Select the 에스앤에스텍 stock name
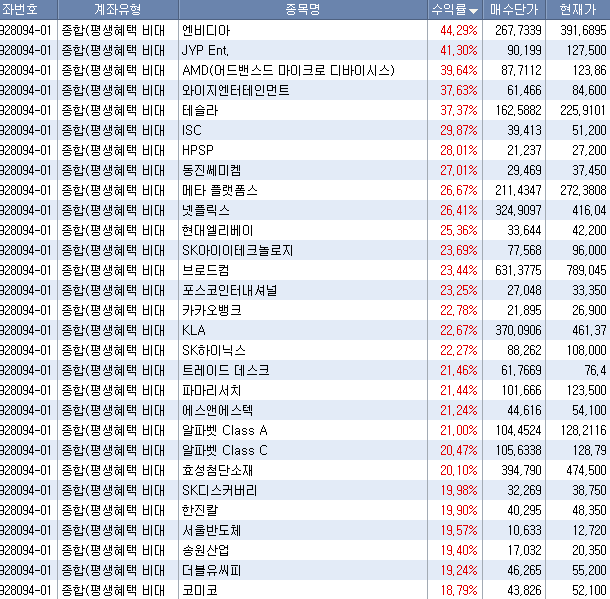610x599 pixels. (217, 410)
